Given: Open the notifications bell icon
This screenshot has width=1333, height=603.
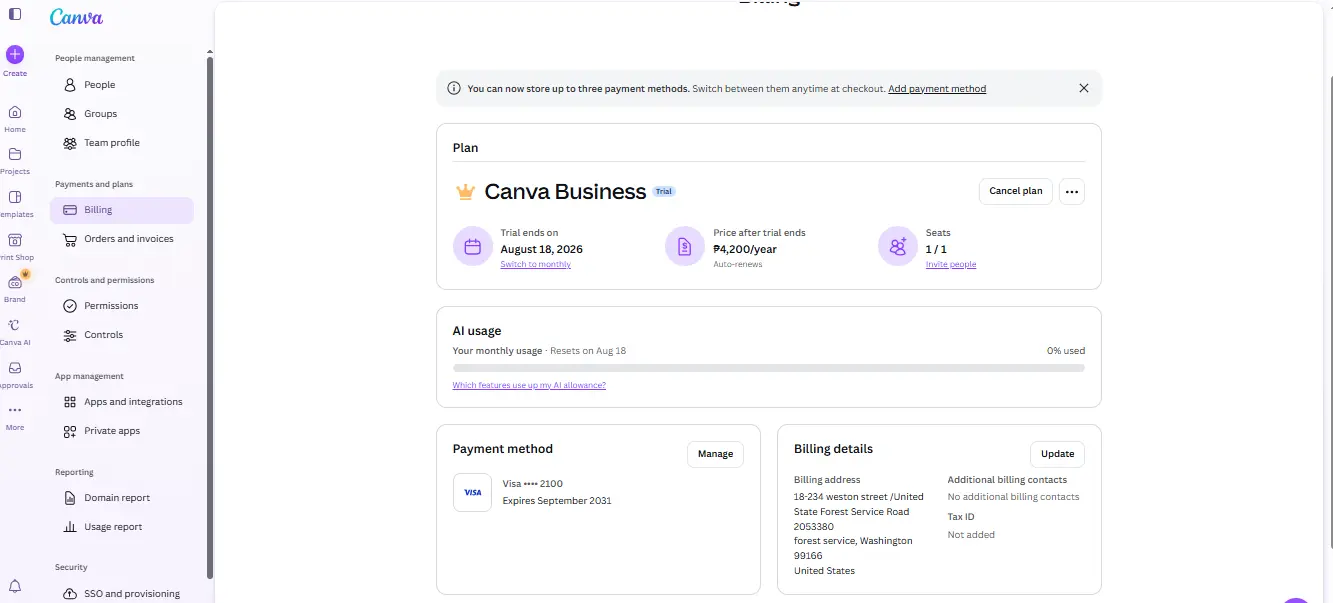Looking at the screenshot, I should 15,586.
